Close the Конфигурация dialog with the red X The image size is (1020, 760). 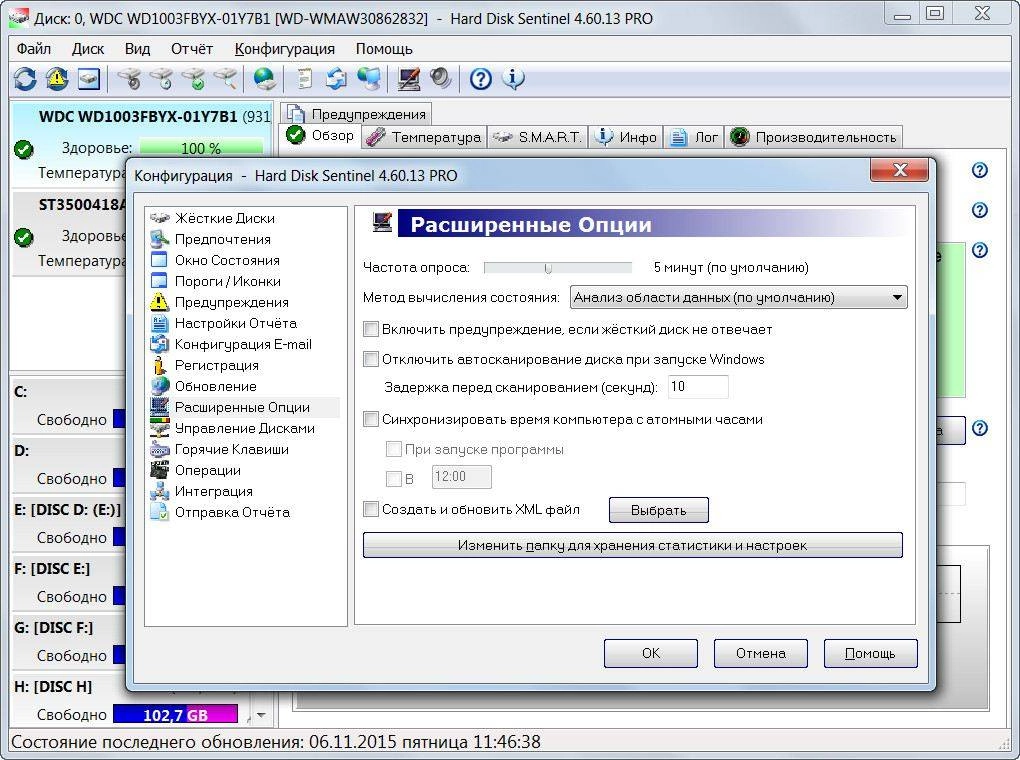900,170
